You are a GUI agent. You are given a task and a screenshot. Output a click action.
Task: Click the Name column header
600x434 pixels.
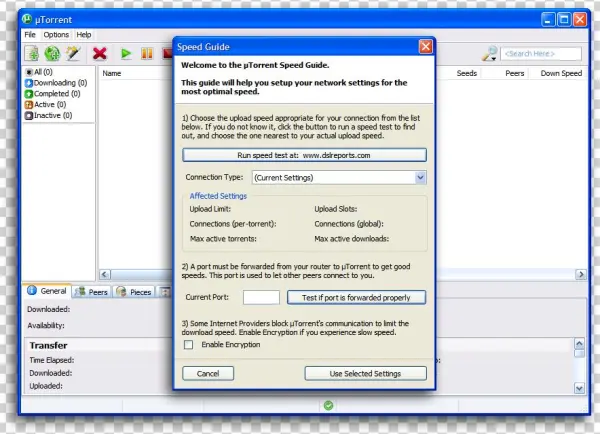112,73
